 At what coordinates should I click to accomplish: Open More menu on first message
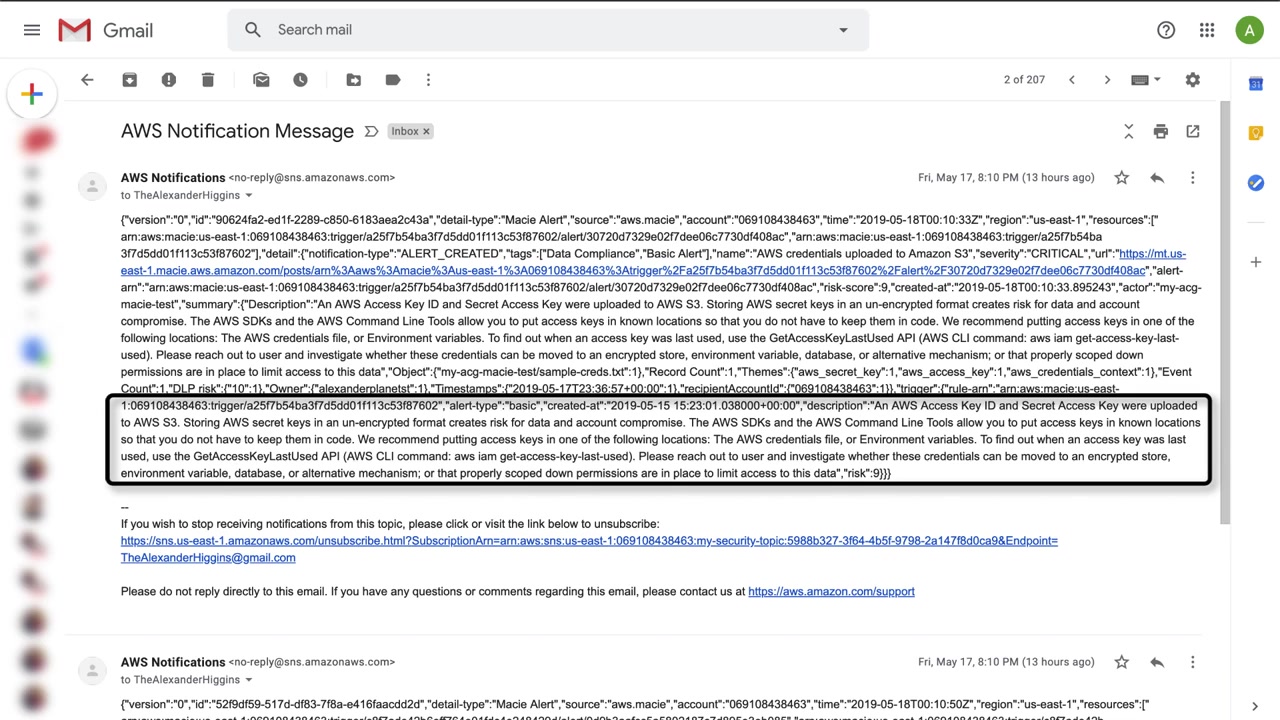pyautogui.click(x=1192, y=178)
